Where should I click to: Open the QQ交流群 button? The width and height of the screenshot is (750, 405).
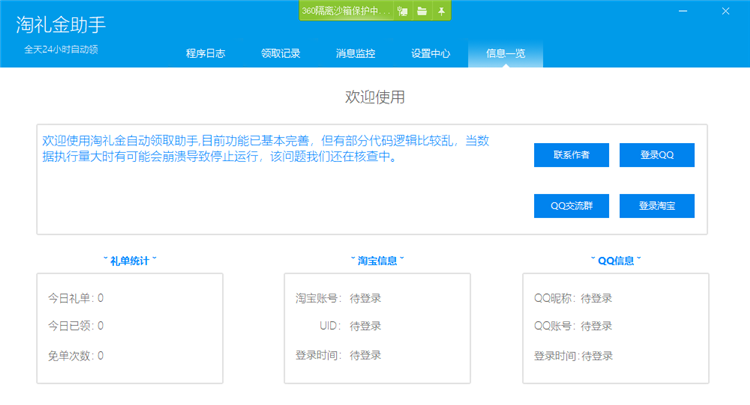click(x=572, y=206)
